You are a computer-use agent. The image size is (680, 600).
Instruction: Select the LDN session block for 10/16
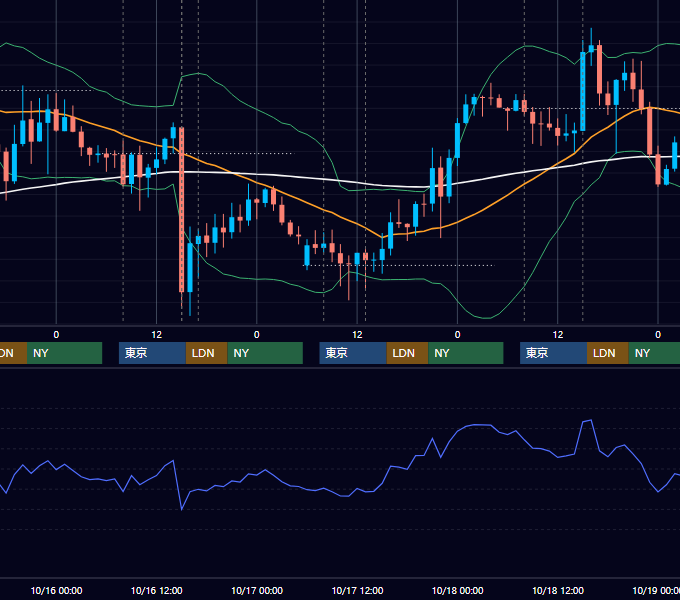206,353
